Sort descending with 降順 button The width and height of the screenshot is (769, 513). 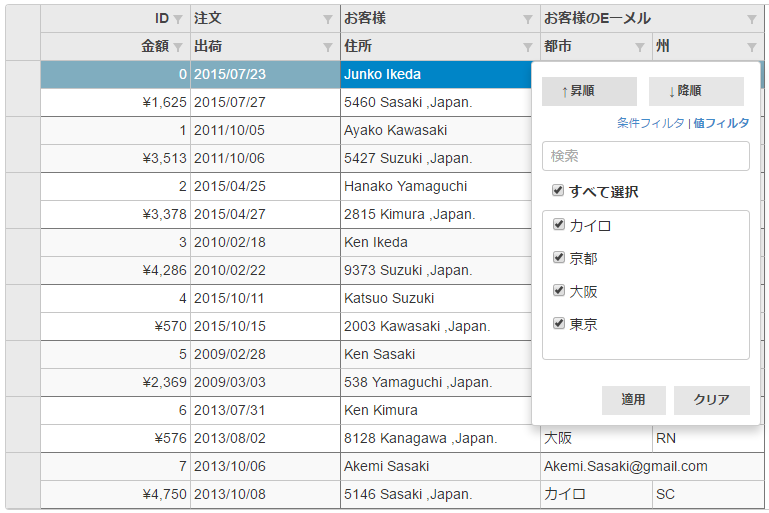pos(696,91)
